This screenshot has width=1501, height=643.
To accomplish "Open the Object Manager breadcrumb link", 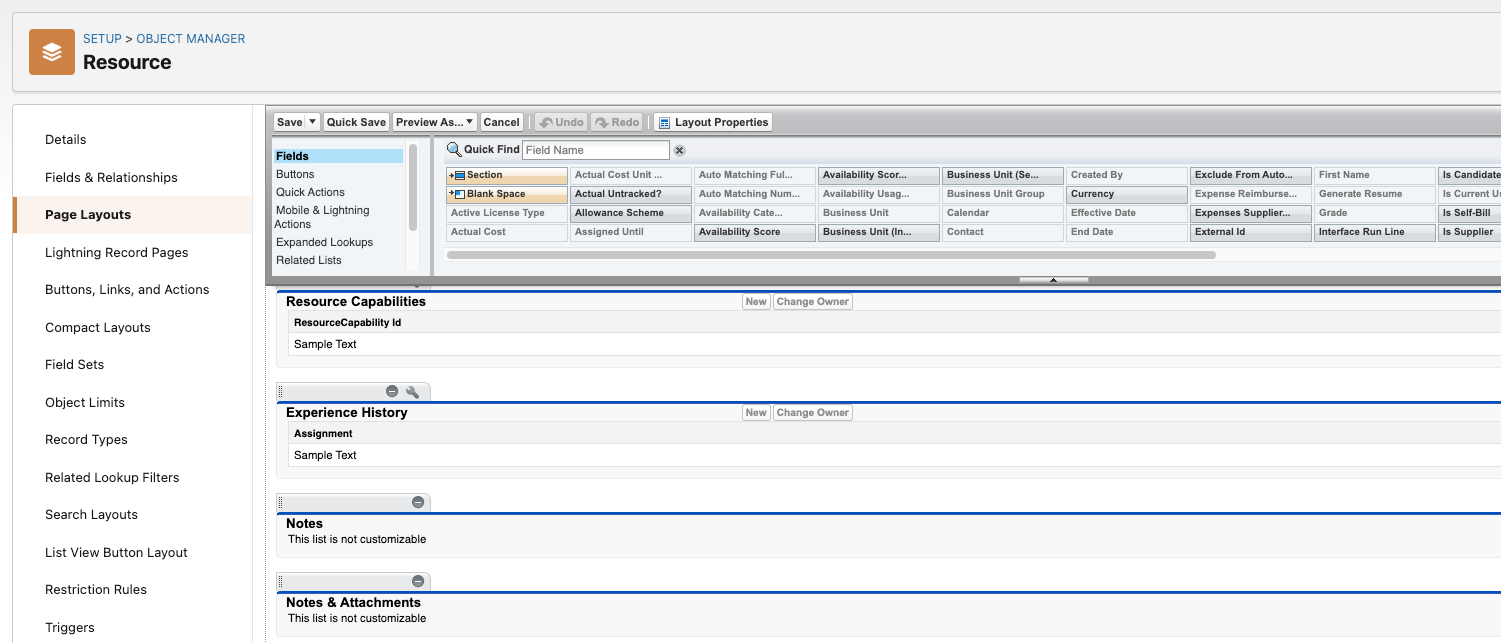I will tap(191, 39).
